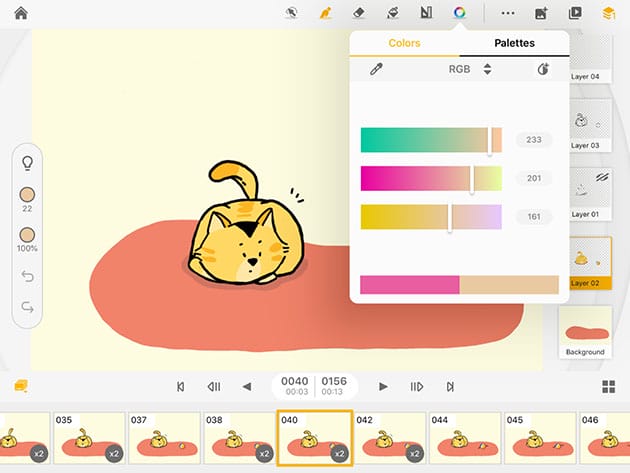630x473 pixels.
Task: Select the Fill bucket tool
Action: [x=393, y=13]
